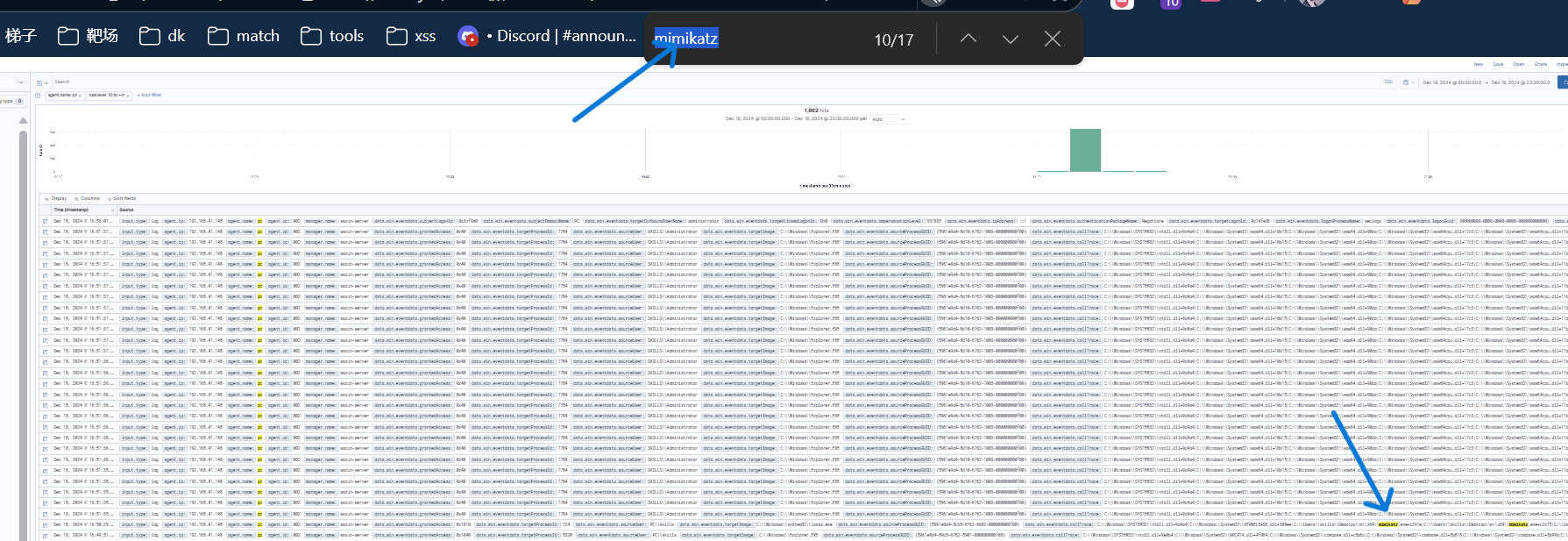Go to previous find match
Viewport: 1568px width, 541px height.
pos(968,39)
